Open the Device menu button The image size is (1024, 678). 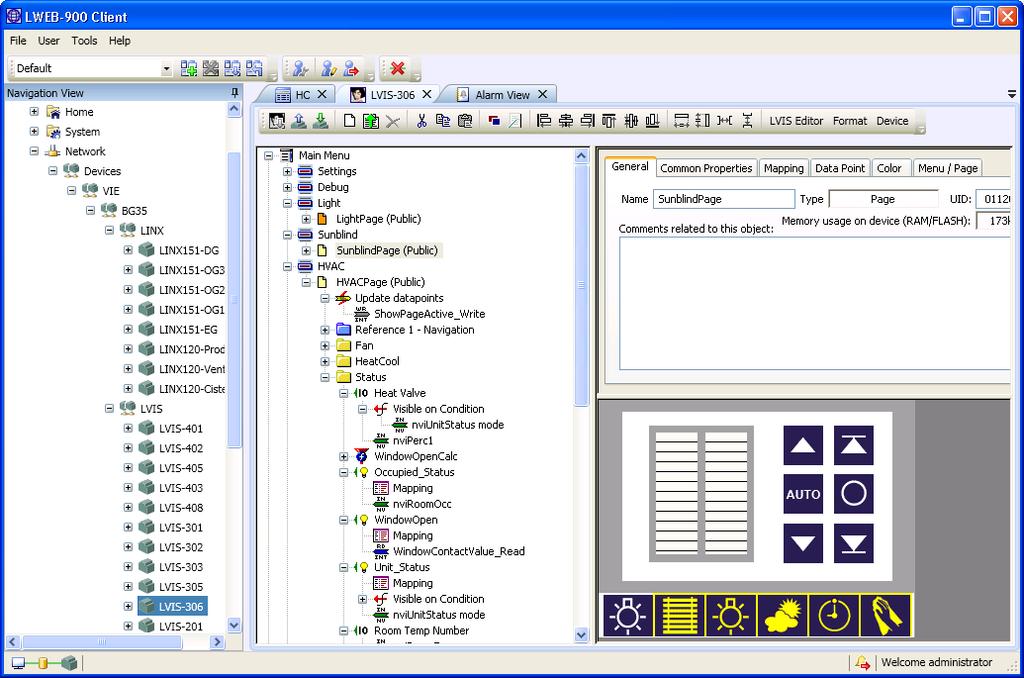[x=892, y=121]
